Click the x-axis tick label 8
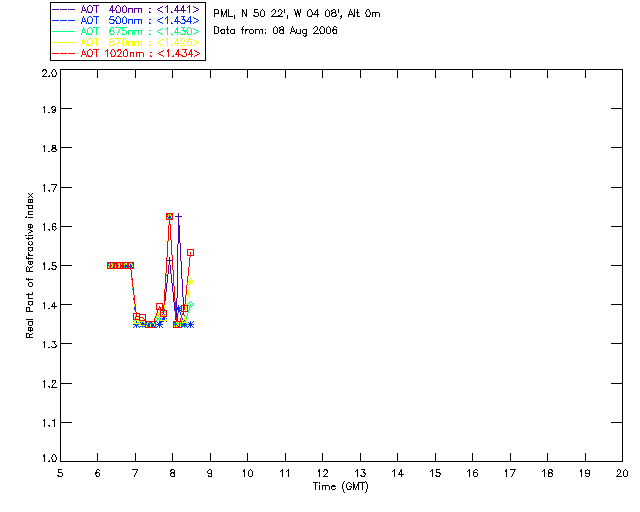 [x=173, y=473]
